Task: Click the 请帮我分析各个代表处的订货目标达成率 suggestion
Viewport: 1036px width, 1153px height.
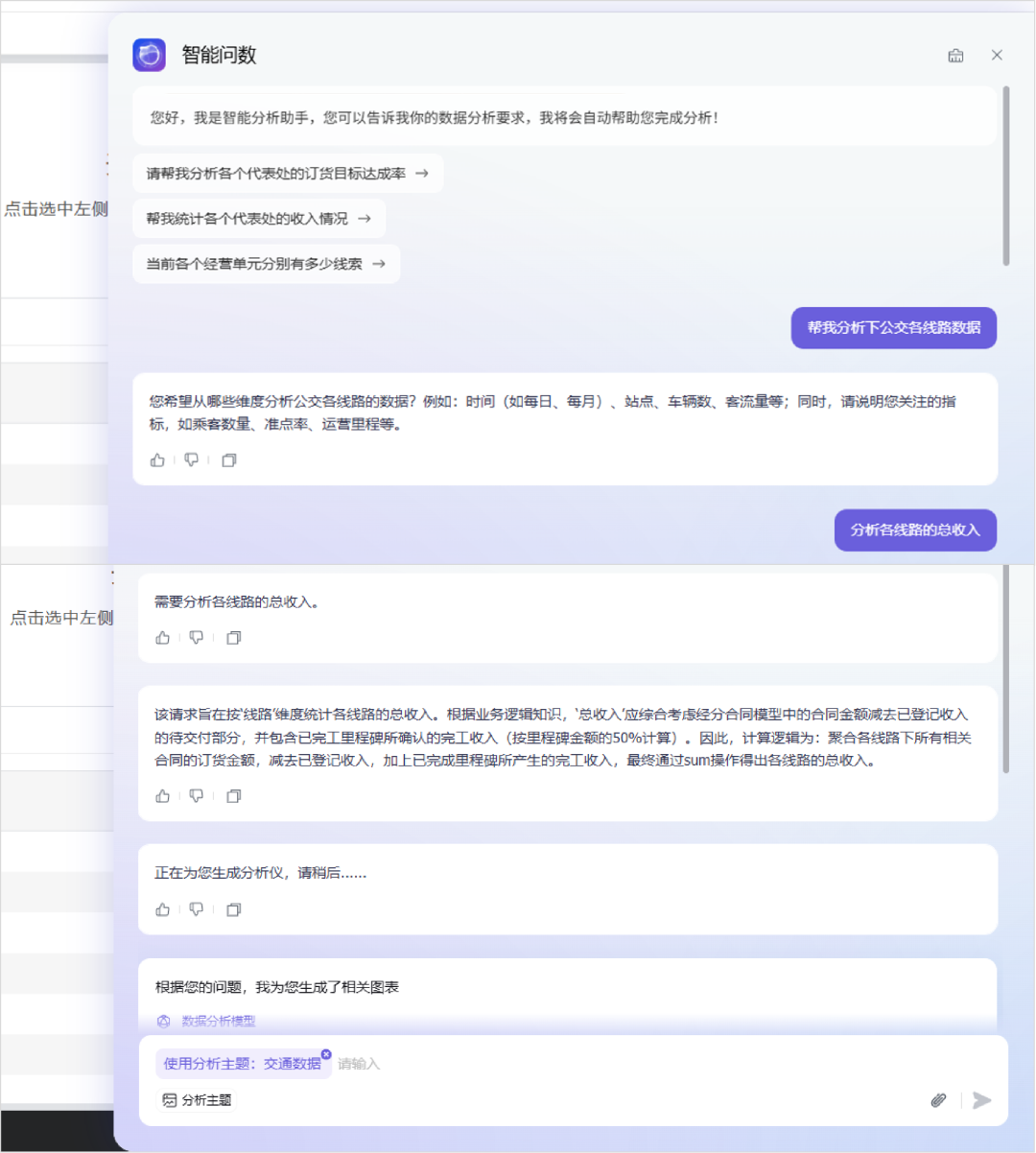Action: pos(278,173)
